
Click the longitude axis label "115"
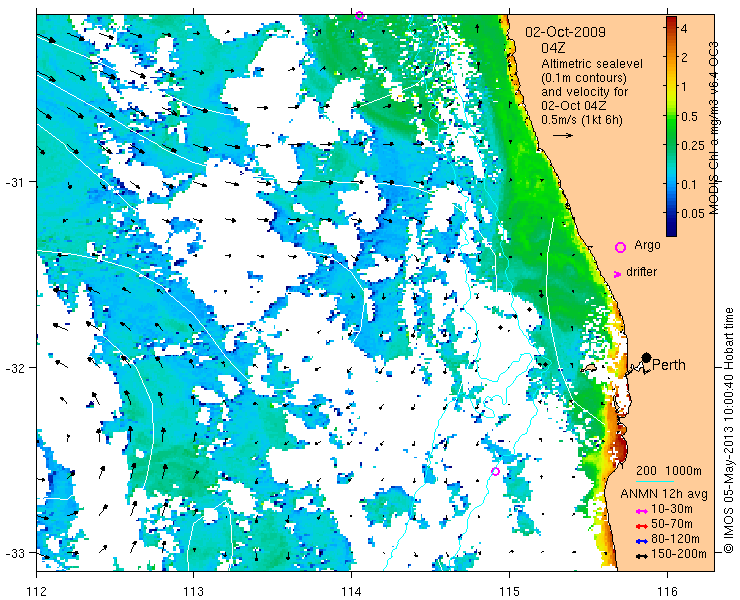[509, 591]
